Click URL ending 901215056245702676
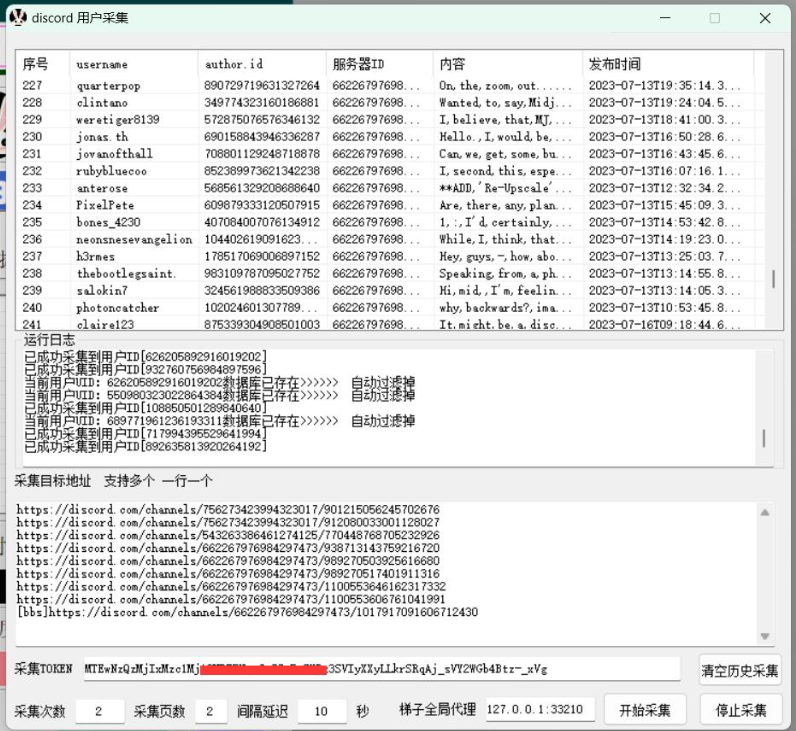Image resolution: width=796 pixels, height=731 pixels. point(228,509)
